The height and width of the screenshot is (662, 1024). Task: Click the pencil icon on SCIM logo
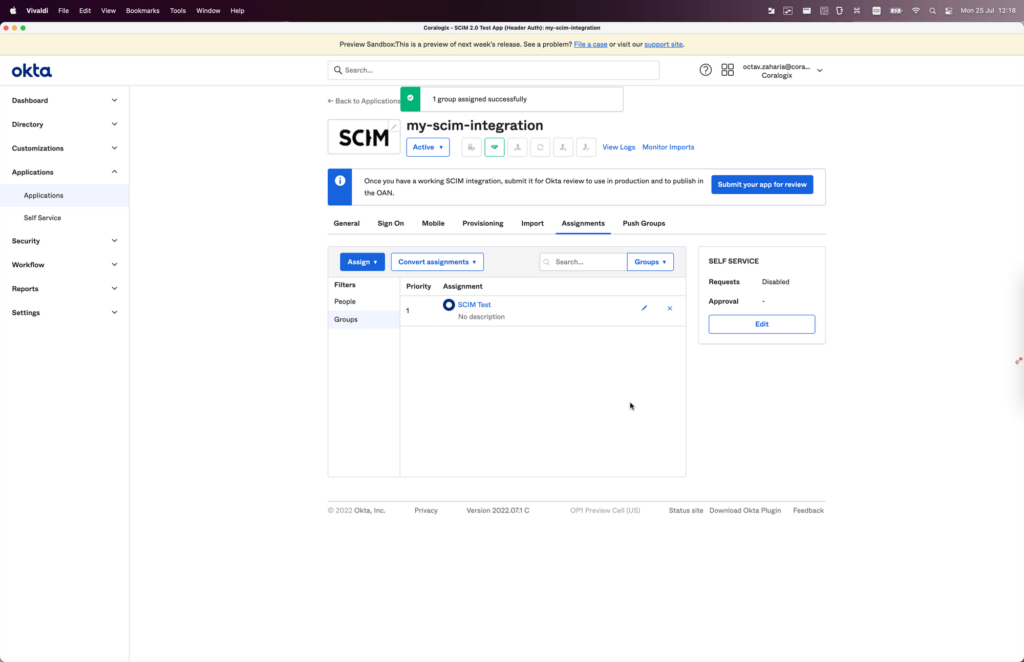point(394,127)
